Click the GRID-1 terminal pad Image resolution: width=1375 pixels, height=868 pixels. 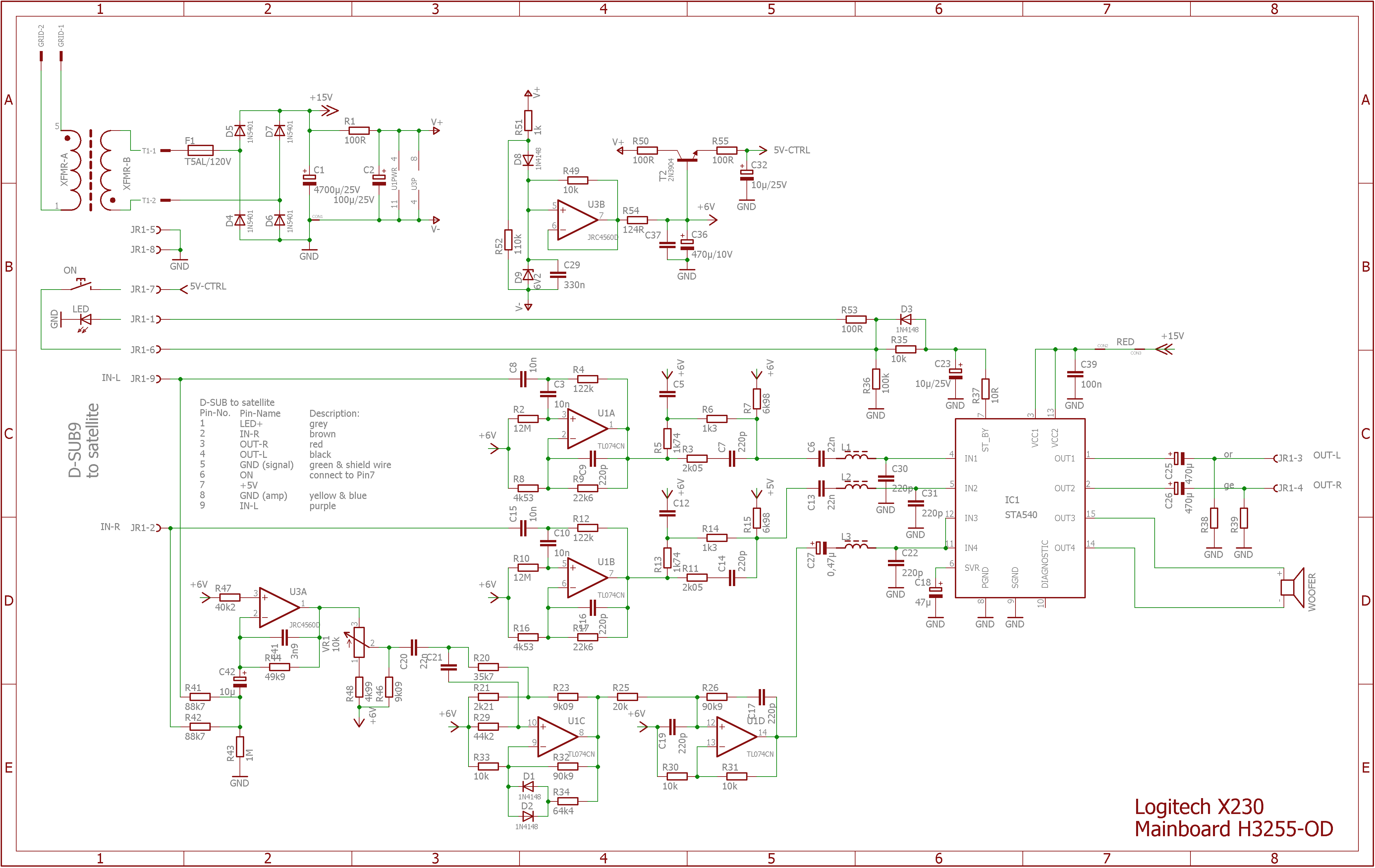point(61,56)
